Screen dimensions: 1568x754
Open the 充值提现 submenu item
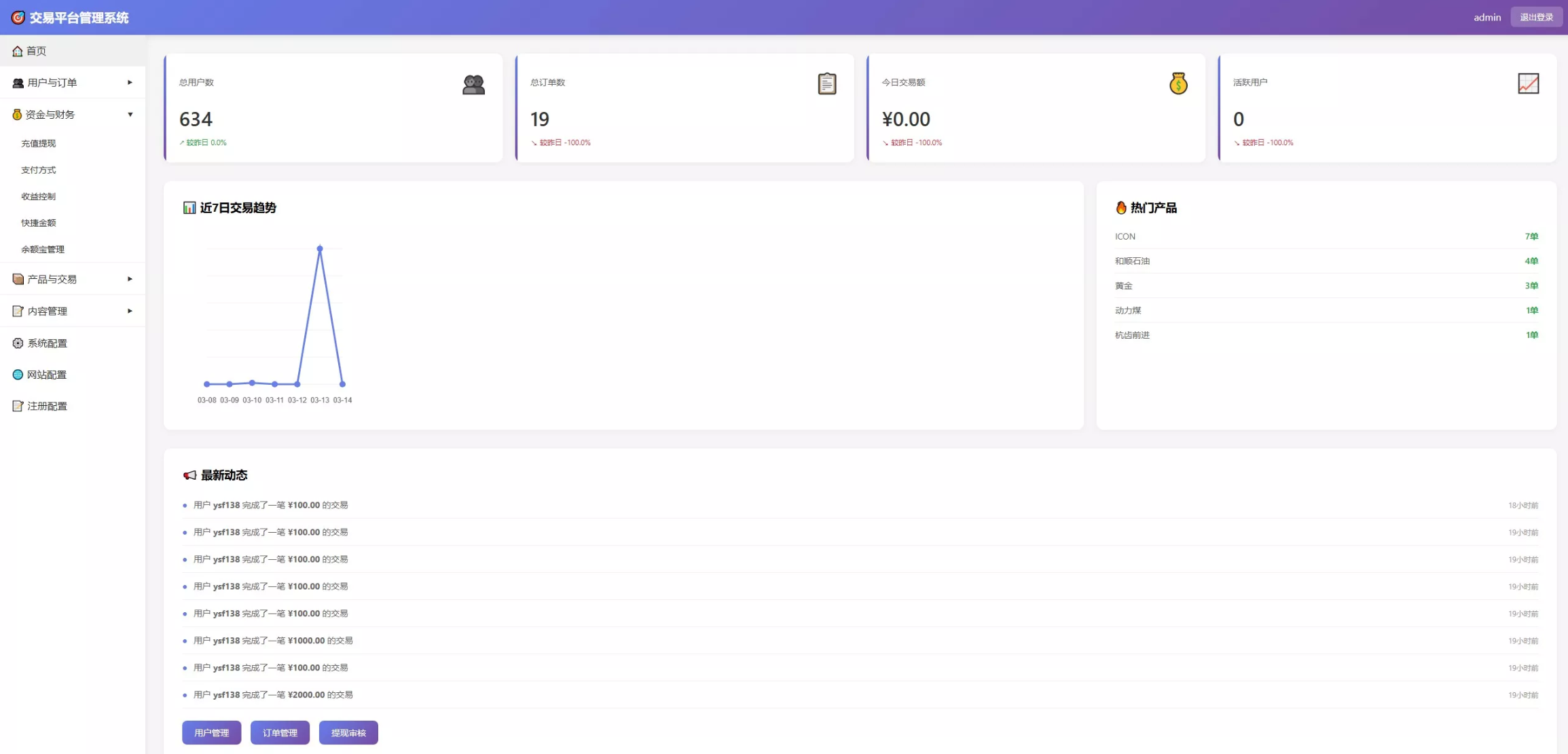tap(39, 143)
